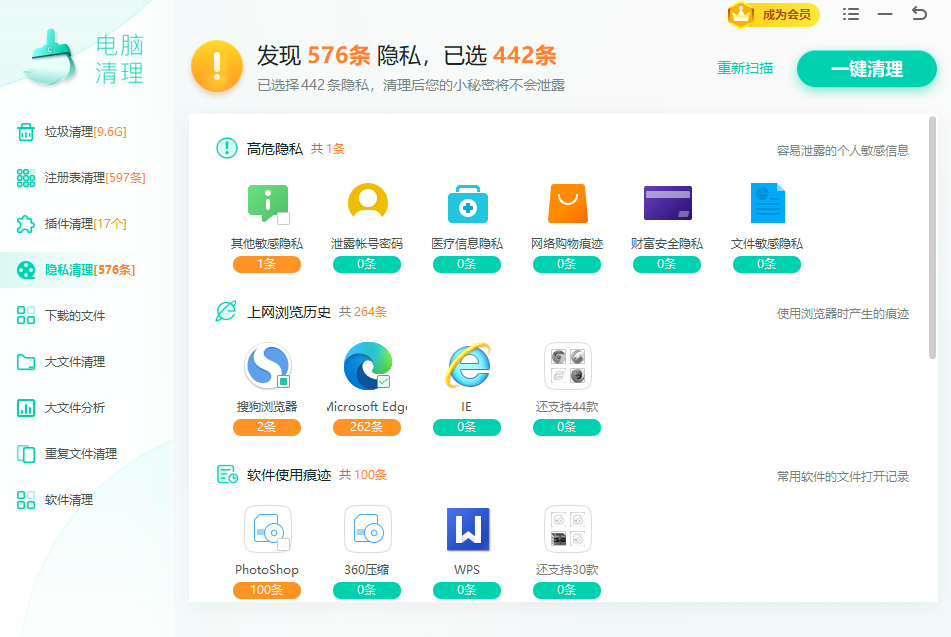
Task: Click the 泄露帐号密码 icon
Action: point(367,203)
